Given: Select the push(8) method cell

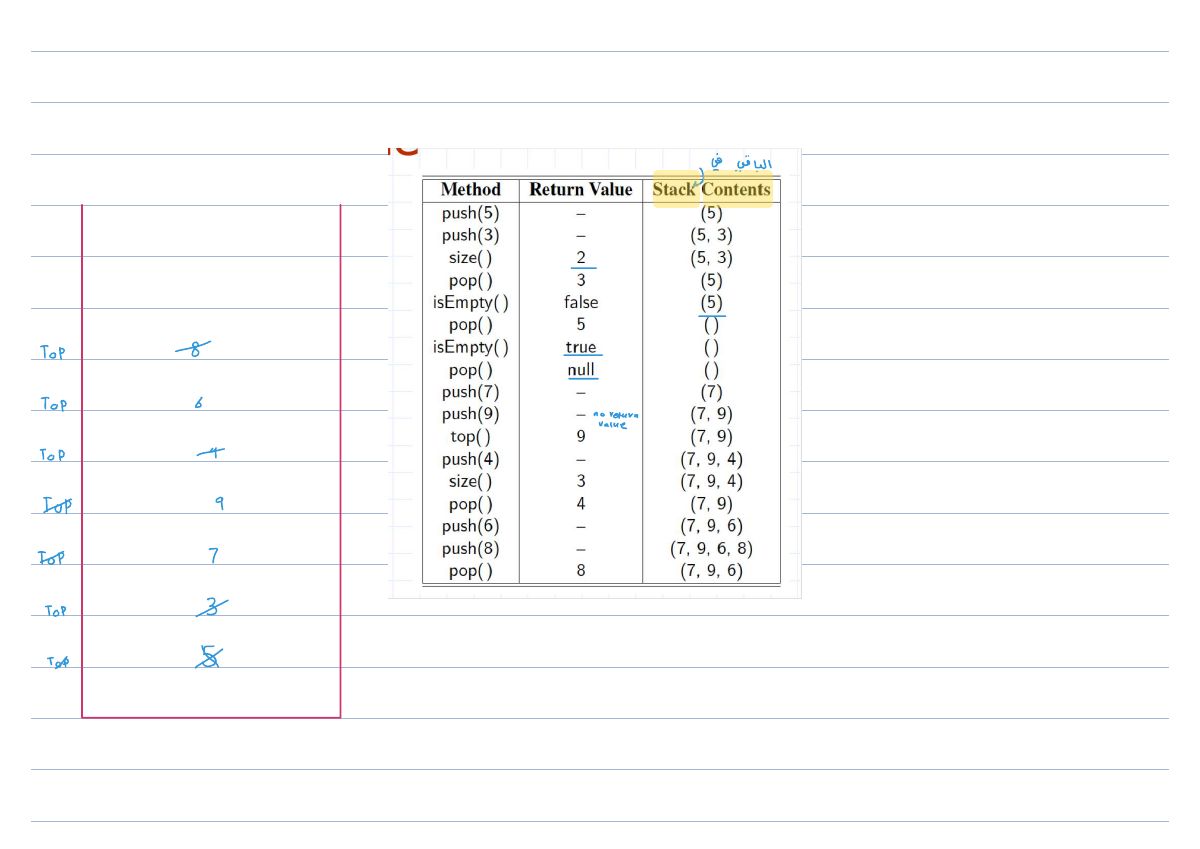Looking at the screenshot, I should point(470,548).
